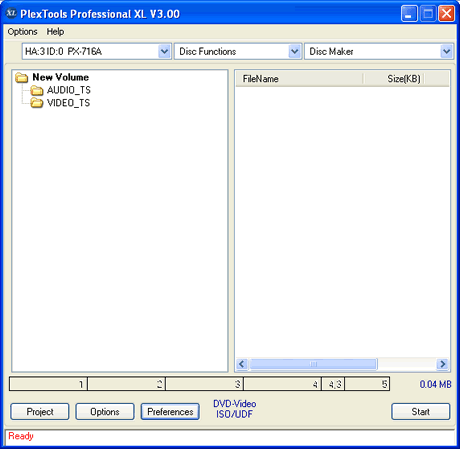Open the Preferences button
460x449 pixels.
170,412
